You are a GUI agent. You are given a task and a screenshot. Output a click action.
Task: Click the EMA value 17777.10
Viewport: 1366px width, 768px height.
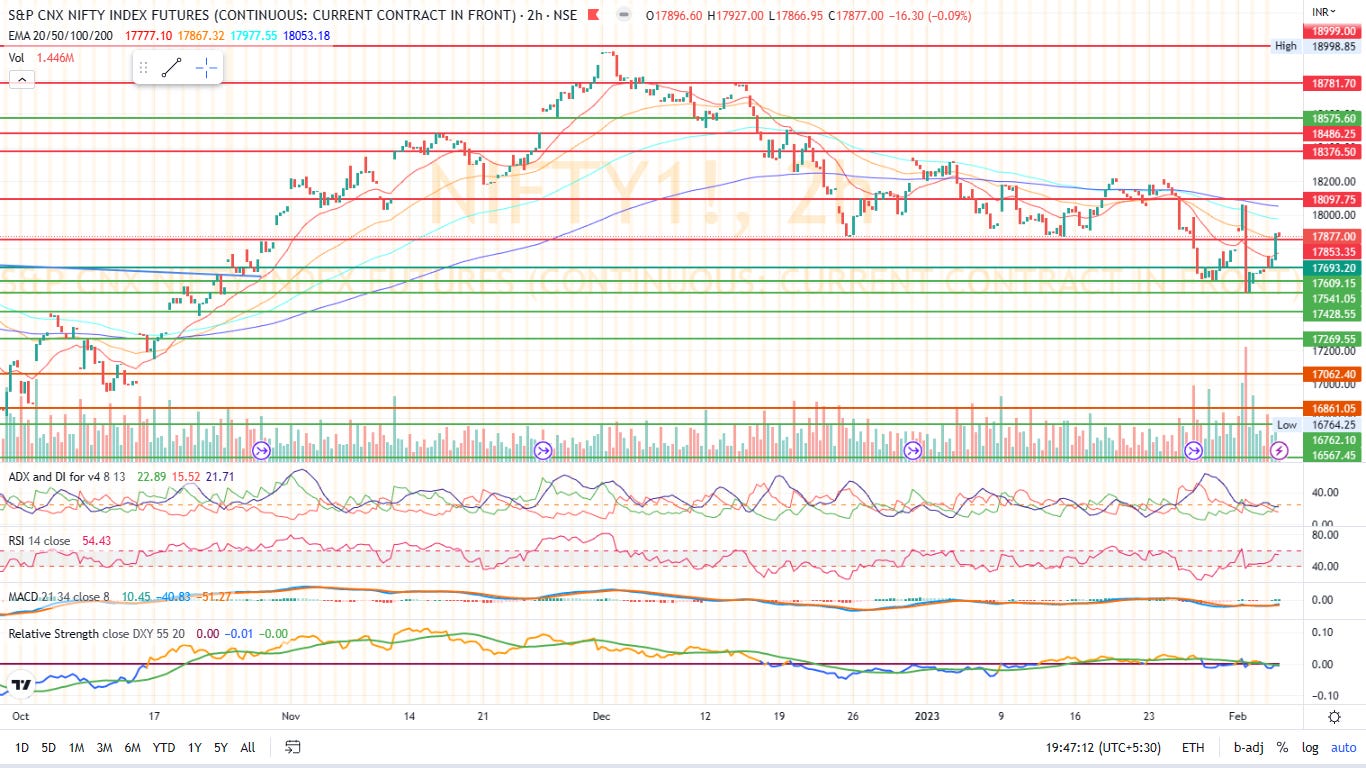[x=149, y=35]
